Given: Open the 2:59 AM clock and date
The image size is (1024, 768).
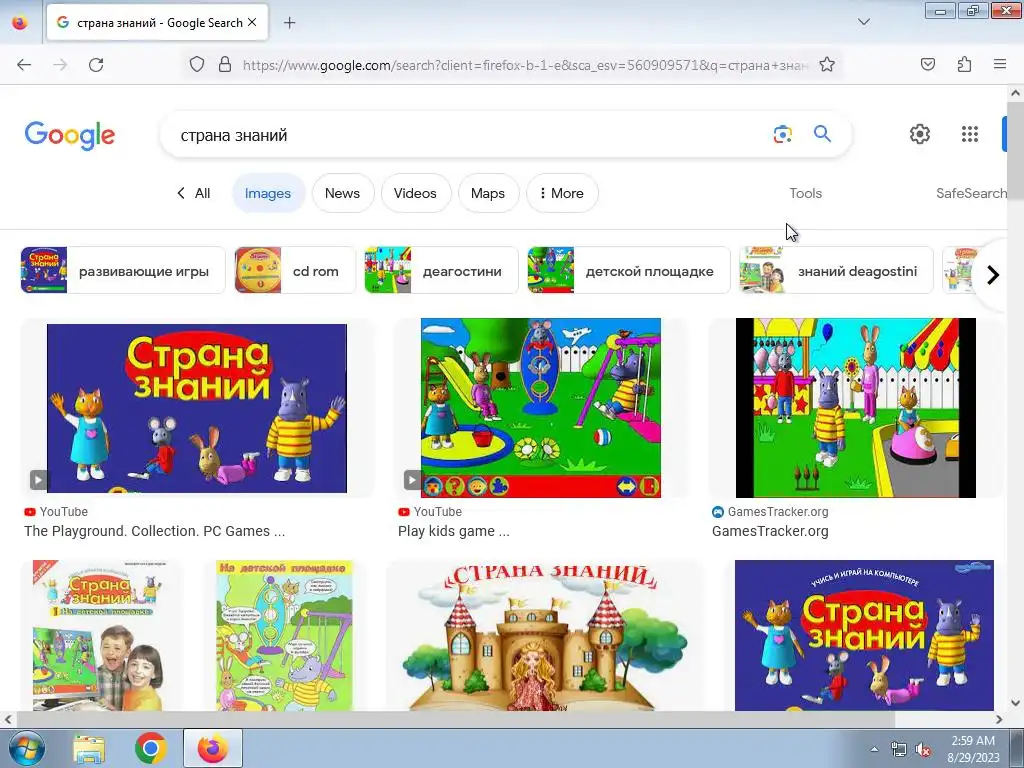Looking at the screenshot, I should click(x=973, y=748).
